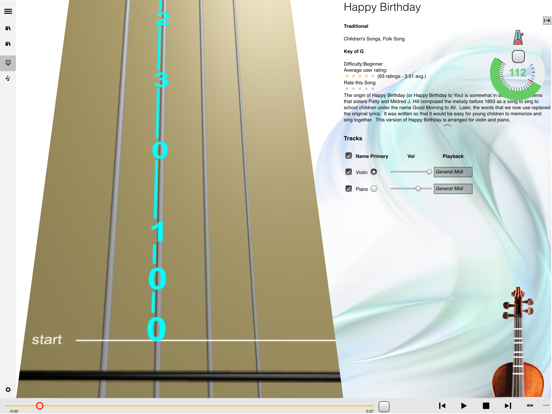Image resolution: width=552 pixels, height=414 pixels.
Task: Click the "Difficulty:Beginner" text
Action: (363, 64)
